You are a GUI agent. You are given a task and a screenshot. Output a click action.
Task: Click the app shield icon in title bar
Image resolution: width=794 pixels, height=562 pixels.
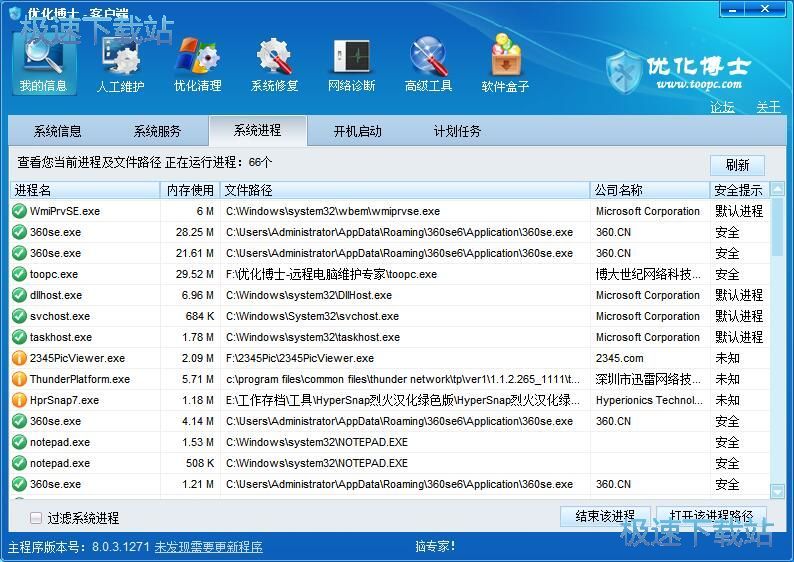click(x=16, y=13)
